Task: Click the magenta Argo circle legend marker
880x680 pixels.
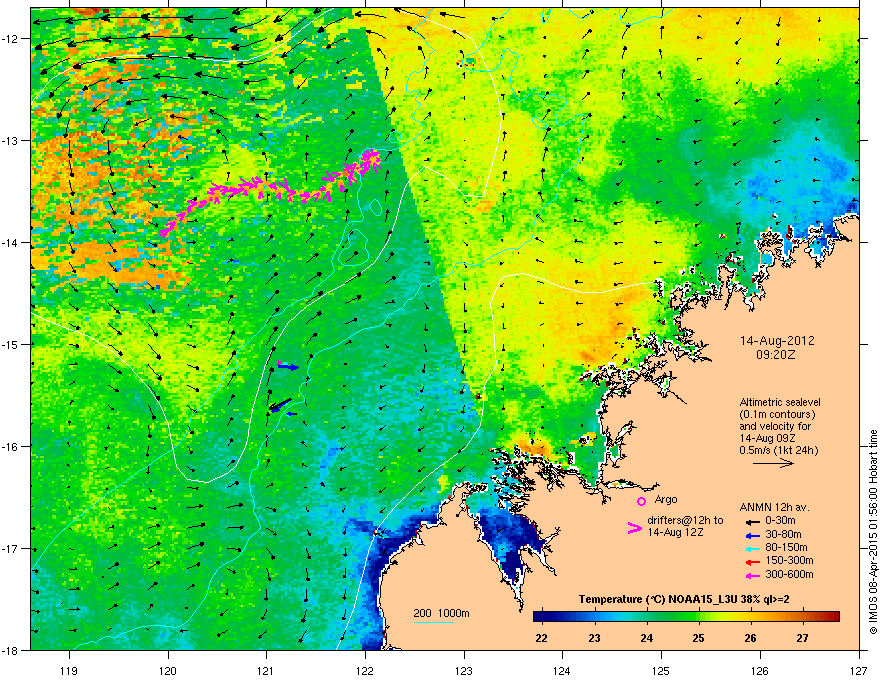Action: pyautogui.click(x=641, y=501)
